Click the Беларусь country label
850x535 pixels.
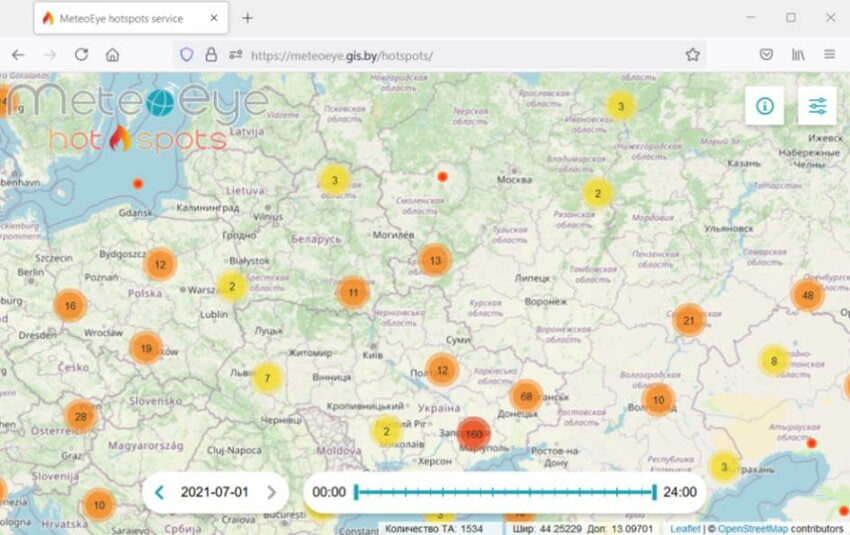[317, 239]
